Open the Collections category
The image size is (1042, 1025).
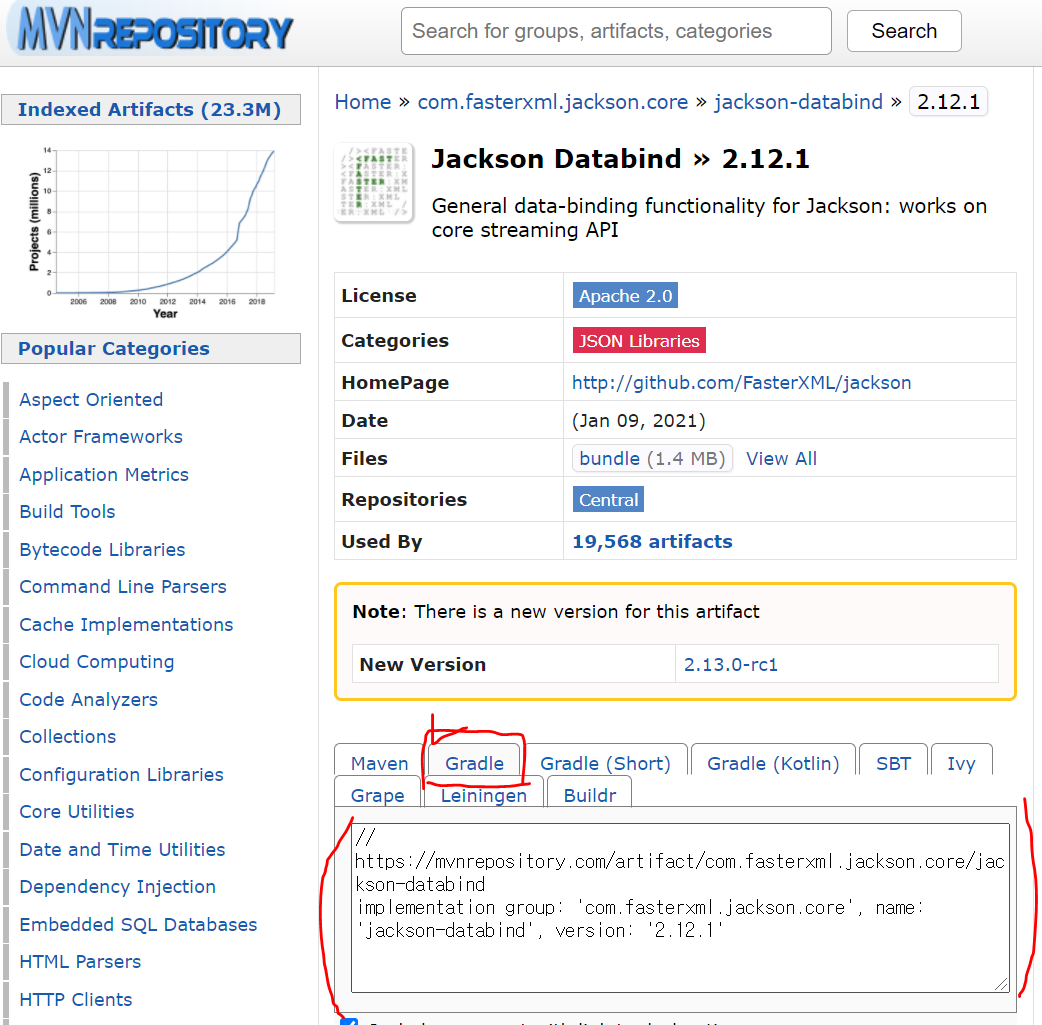68,737
